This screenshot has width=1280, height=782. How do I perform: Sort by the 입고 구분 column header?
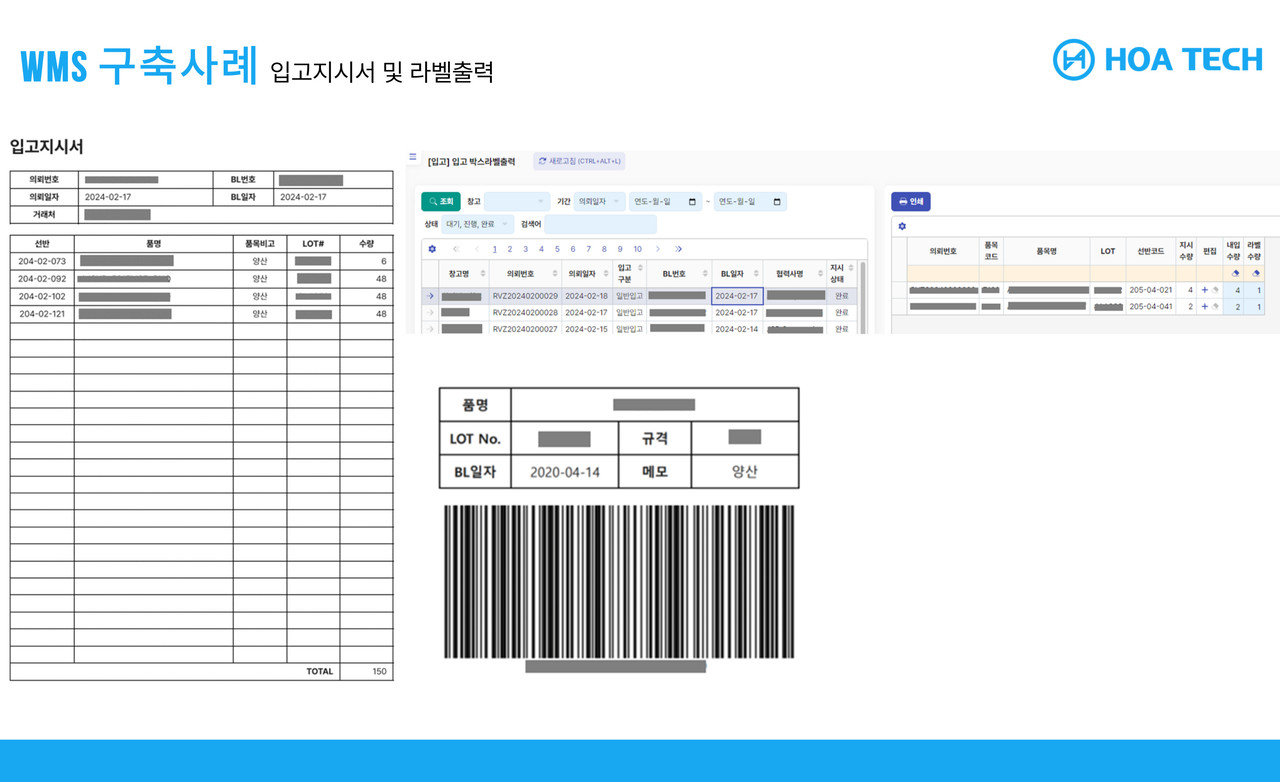click(x=630, y=273)
